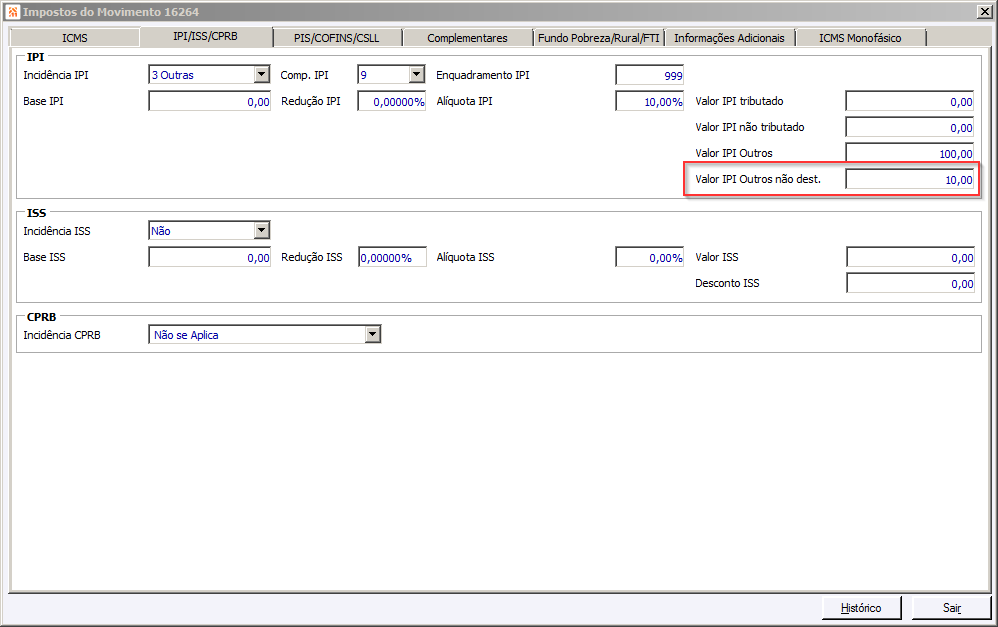The height and width of the screenshot is (627, 998).
Task: Click the Valor IPI Outros não dest. field
Action: point(910,179)
